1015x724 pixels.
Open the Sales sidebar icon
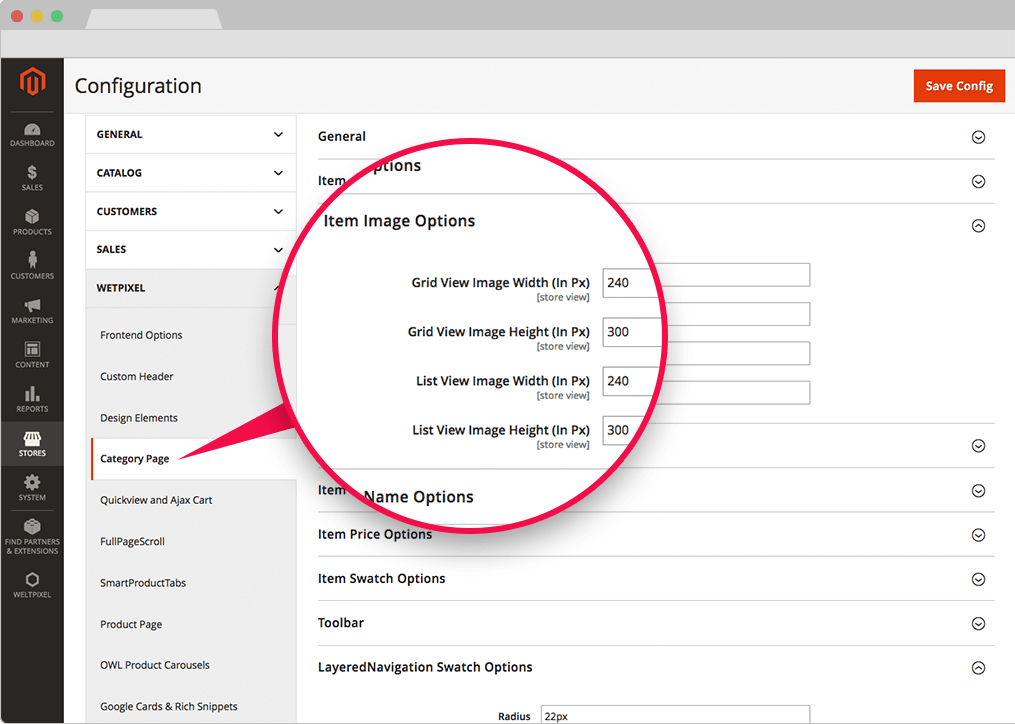click(32, 178)
